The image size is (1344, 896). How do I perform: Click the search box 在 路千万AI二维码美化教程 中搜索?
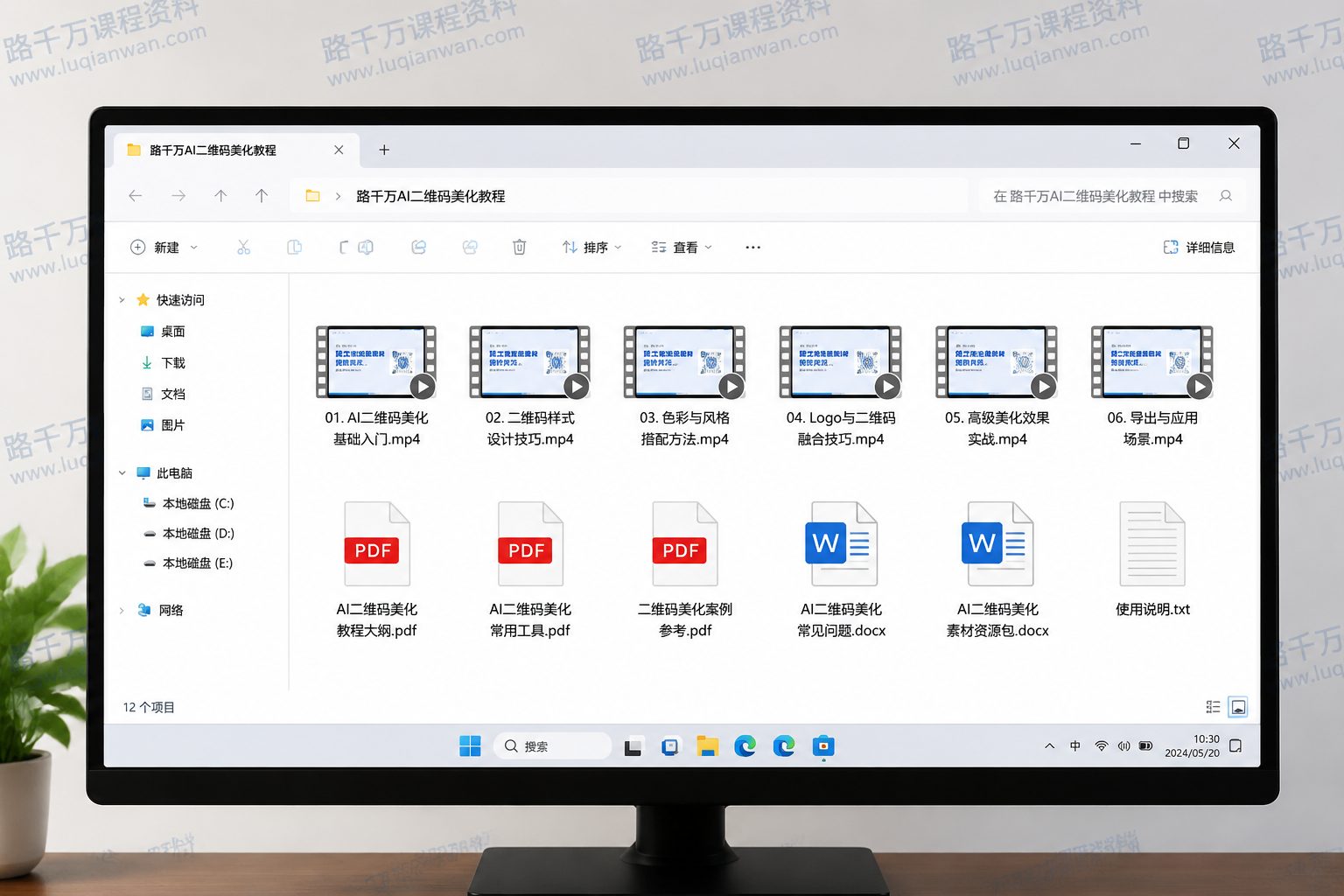1111,196
